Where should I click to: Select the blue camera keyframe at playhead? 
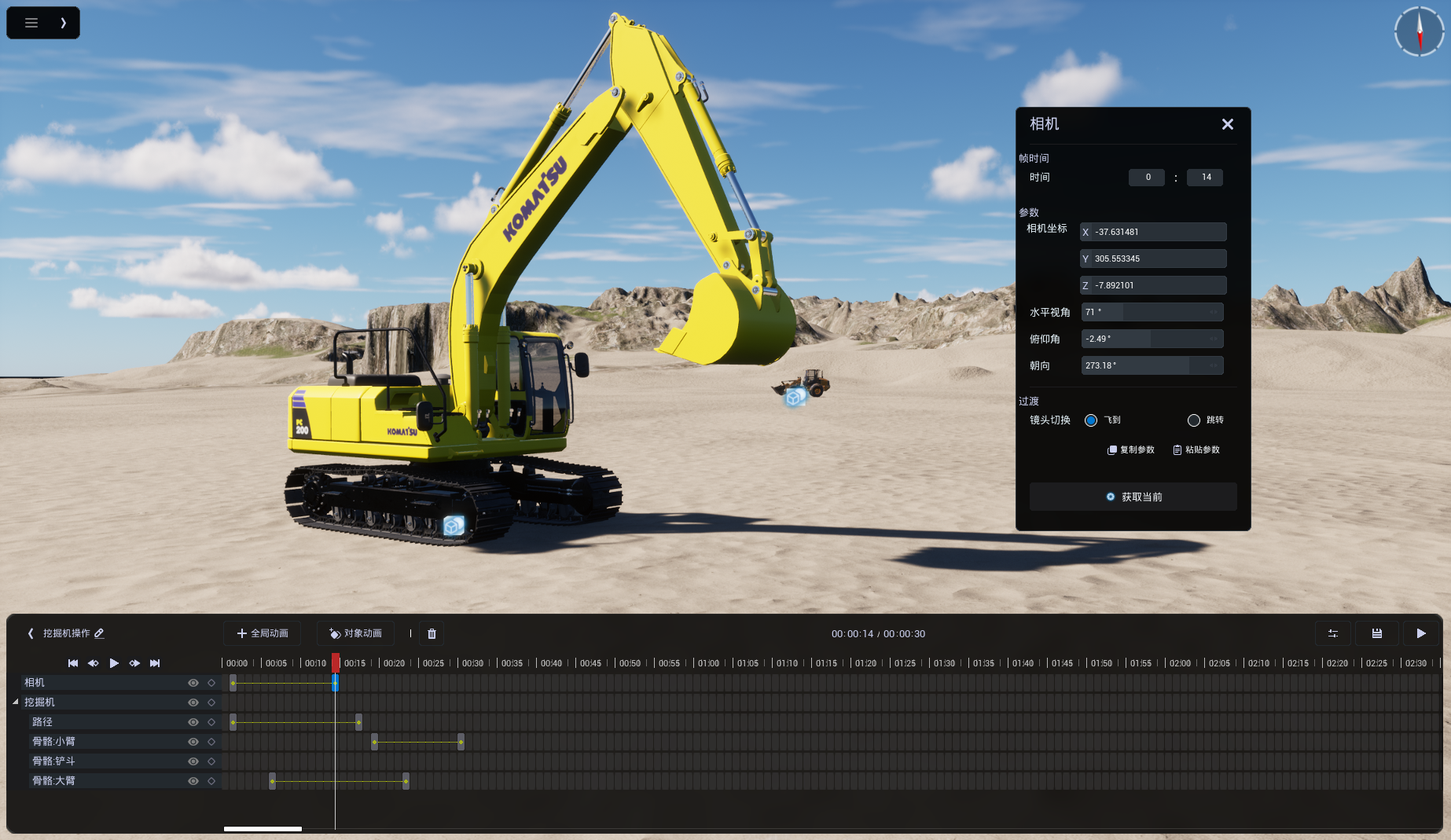pyautogui.click(x=335, y=683)
